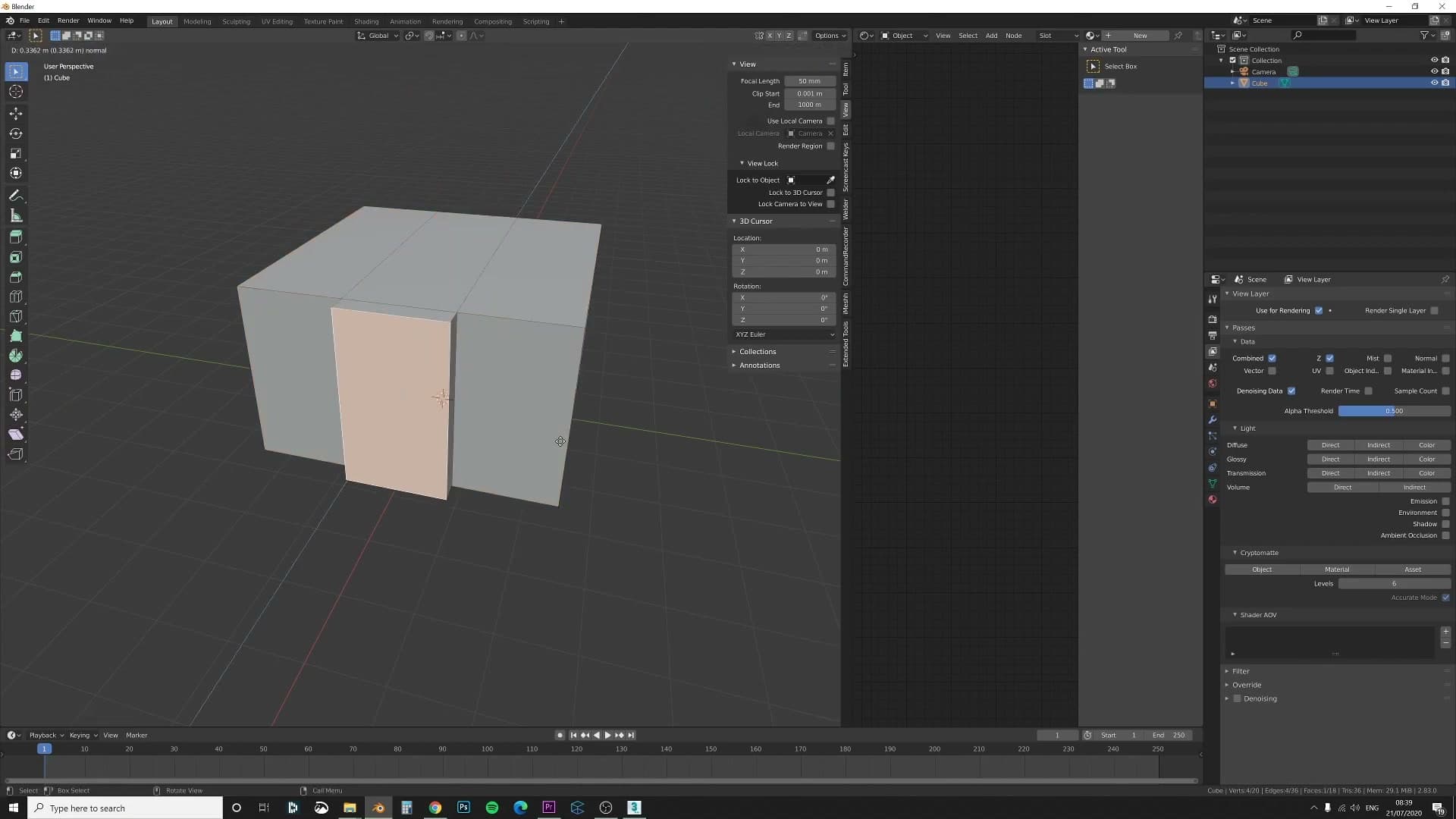
Task: Select the Extrude Region tool
Action: pos(16,237)
